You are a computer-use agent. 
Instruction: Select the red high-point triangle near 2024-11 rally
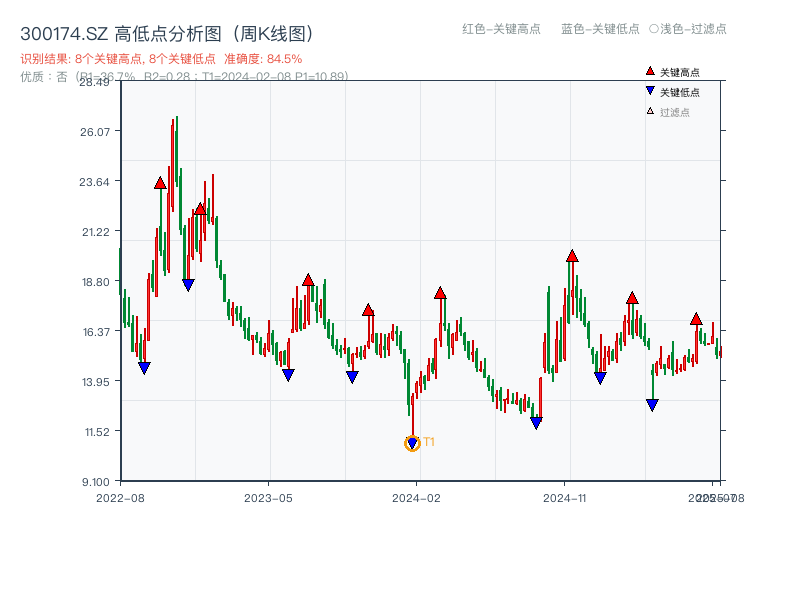pyautogui.click(x=570, y=255)
